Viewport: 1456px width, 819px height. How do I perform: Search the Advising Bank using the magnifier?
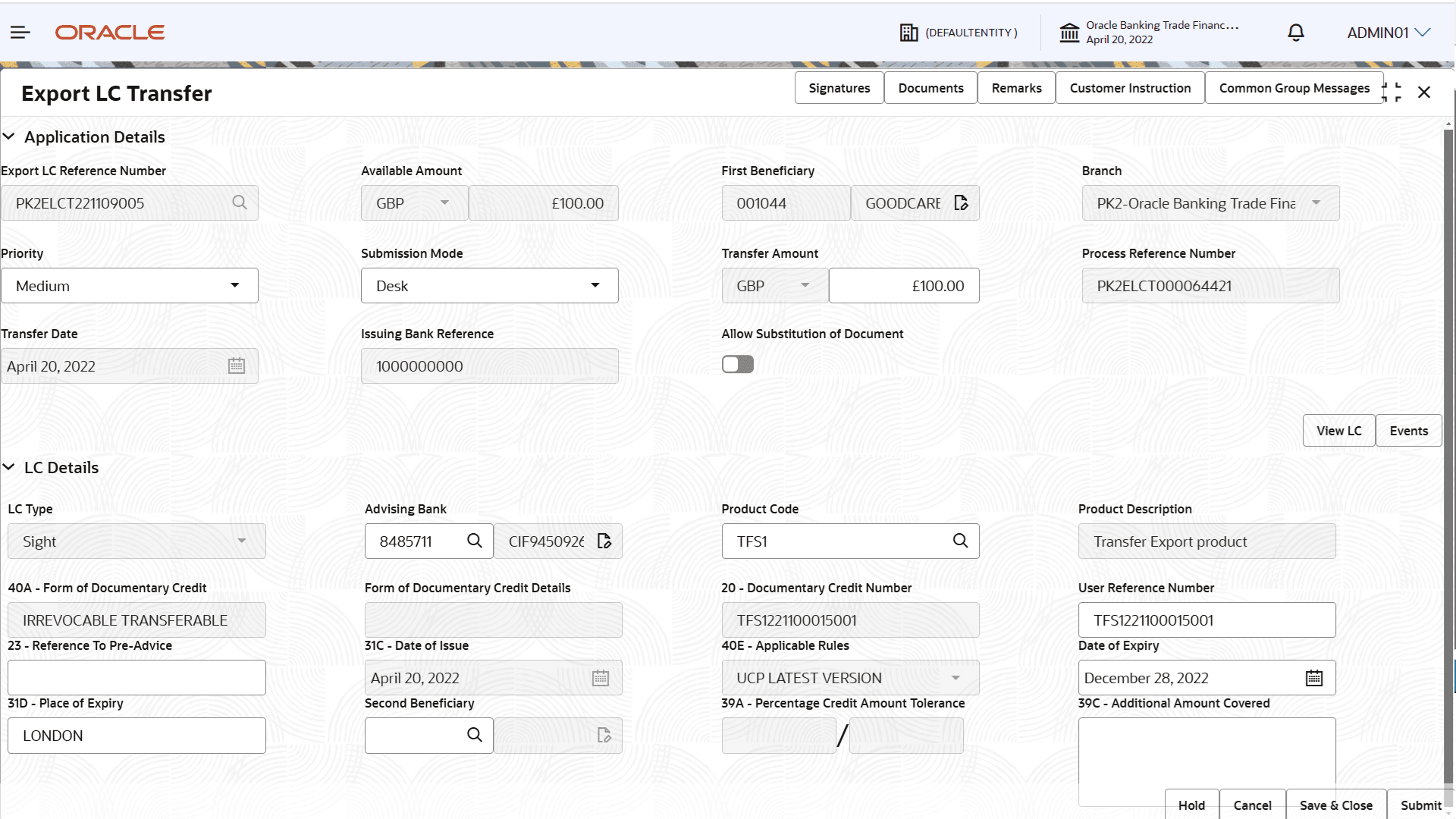tap(475, 541)
